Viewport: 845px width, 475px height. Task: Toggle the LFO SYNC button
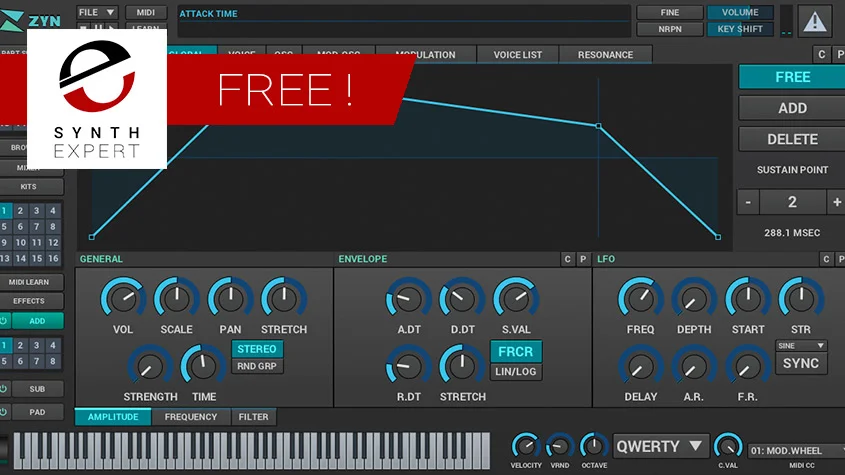(801, 363)
